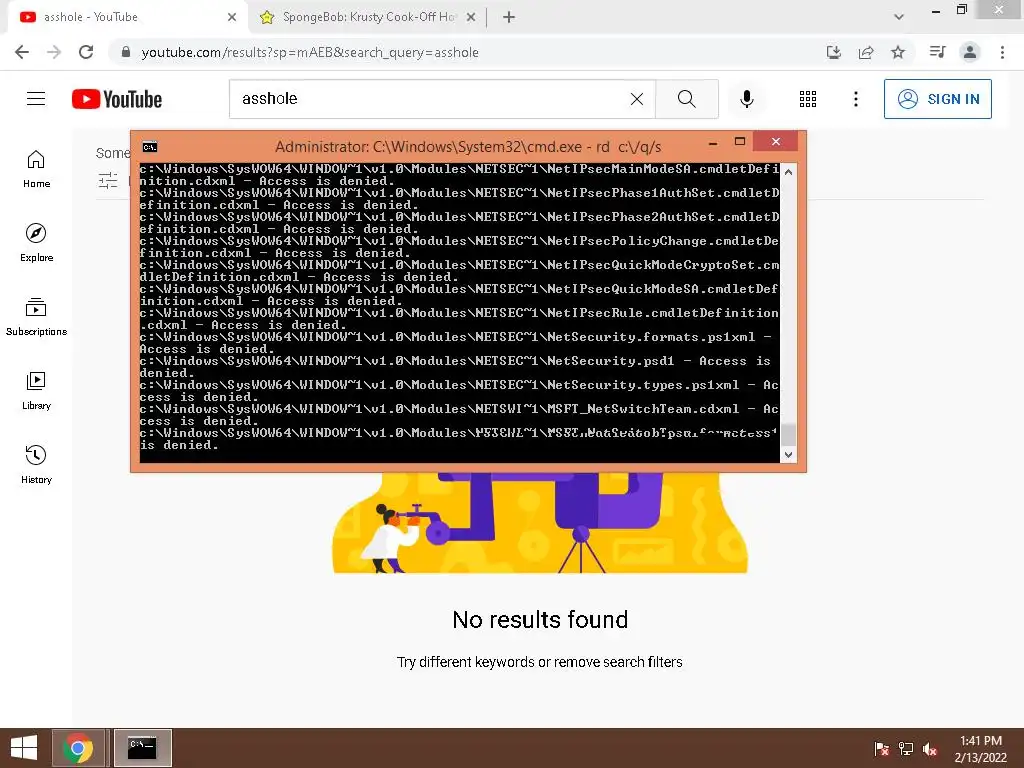Open the media controls icon
The image size is (1024, 768).
[937, 52]
